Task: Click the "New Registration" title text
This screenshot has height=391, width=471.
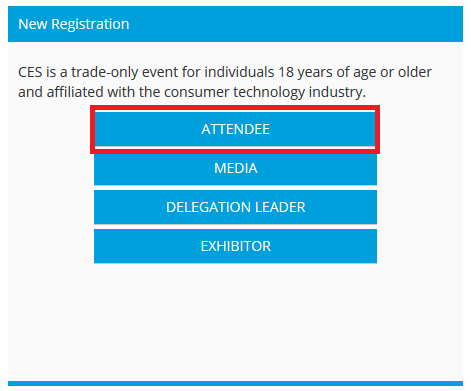Action: [74, 24]
